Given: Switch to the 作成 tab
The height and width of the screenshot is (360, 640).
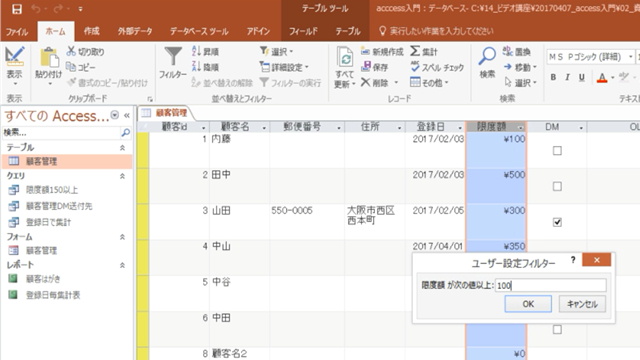Looking at the screenshot, I should [91, 31].
